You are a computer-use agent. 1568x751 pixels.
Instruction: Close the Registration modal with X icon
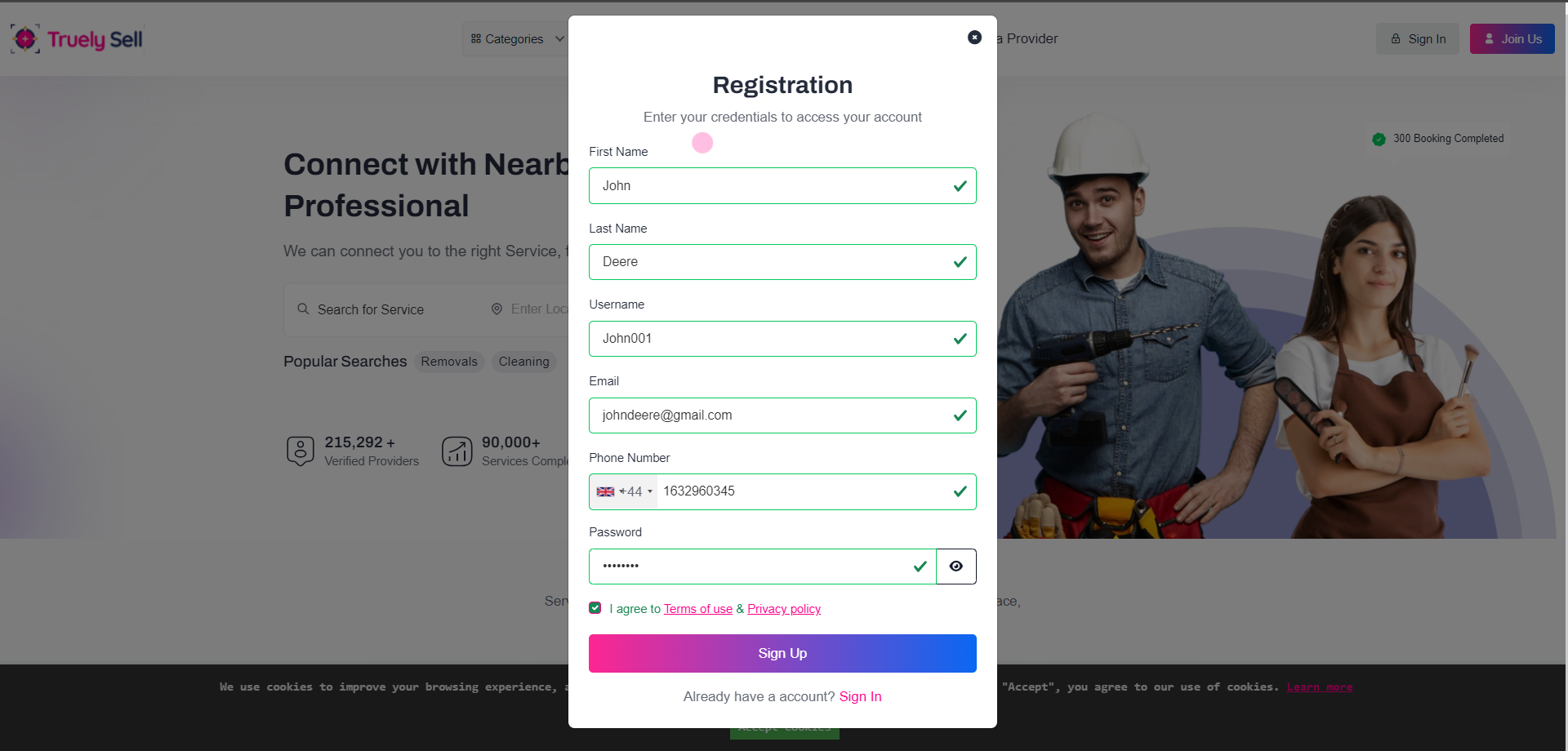coord(974,38)
